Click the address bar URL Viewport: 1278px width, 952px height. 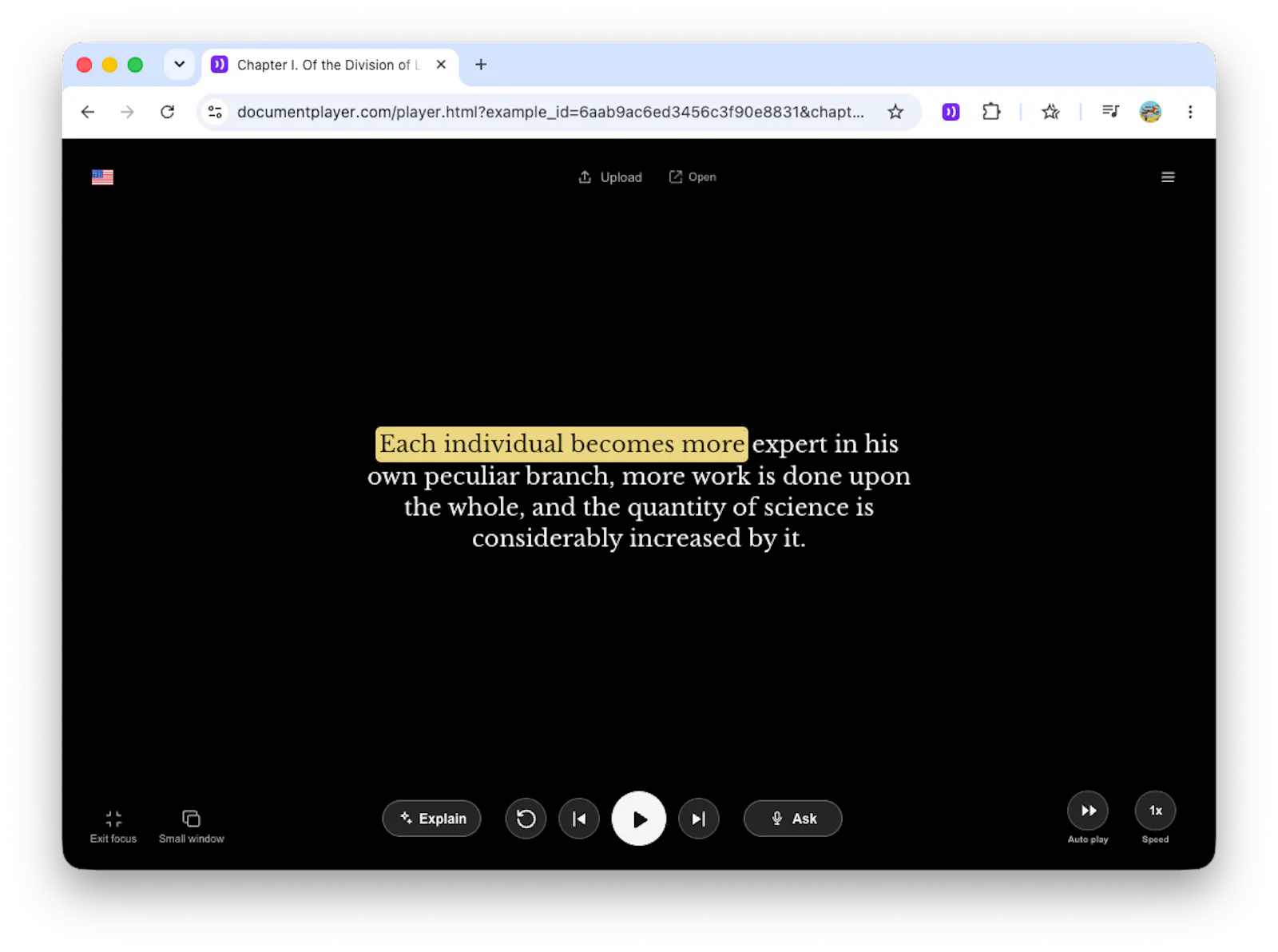pyautogui.click(x=550, y=112)
